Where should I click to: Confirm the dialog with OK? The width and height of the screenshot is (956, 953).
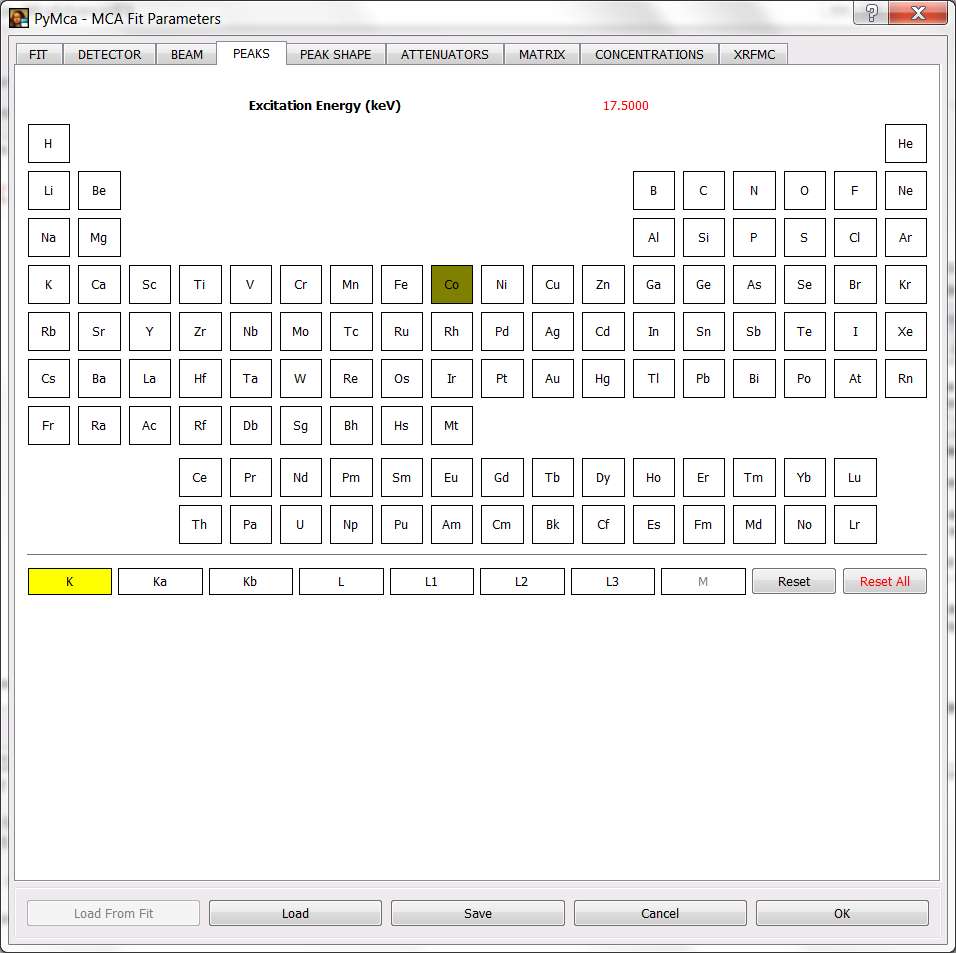(841, 913)
